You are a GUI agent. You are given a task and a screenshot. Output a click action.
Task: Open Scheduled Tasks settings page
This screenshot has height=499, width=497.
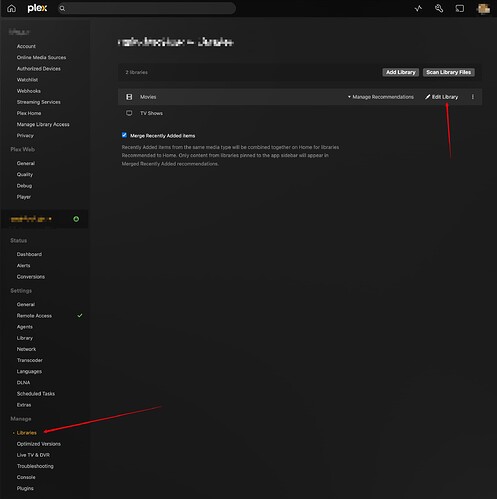[x=36, y=394]
